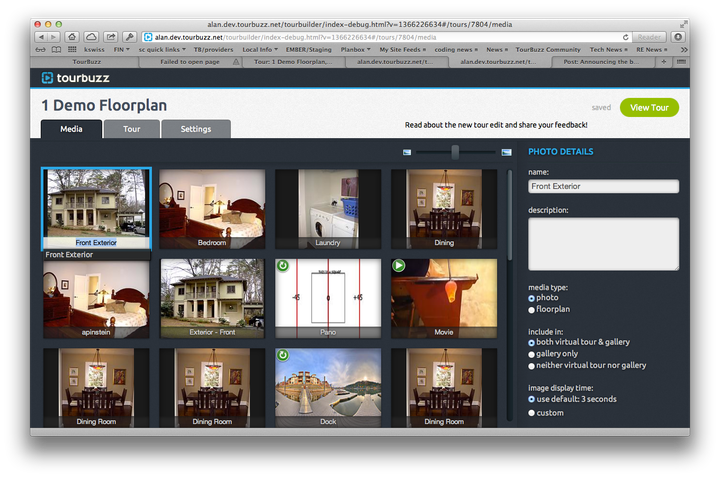Open the EMBER/Staging bookmark

coord(309,49)
